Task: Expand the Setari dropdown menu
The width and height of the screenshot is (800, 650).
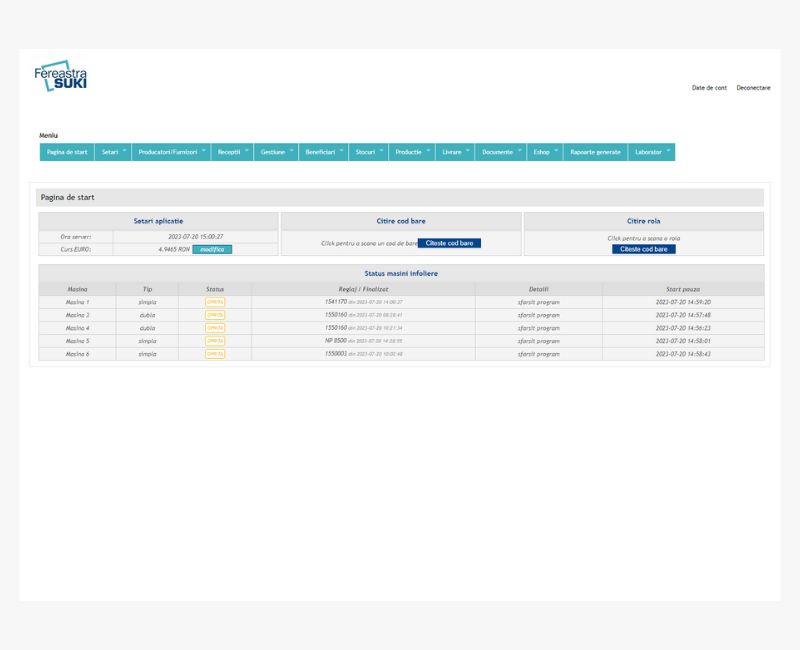Action: (114, 152)
